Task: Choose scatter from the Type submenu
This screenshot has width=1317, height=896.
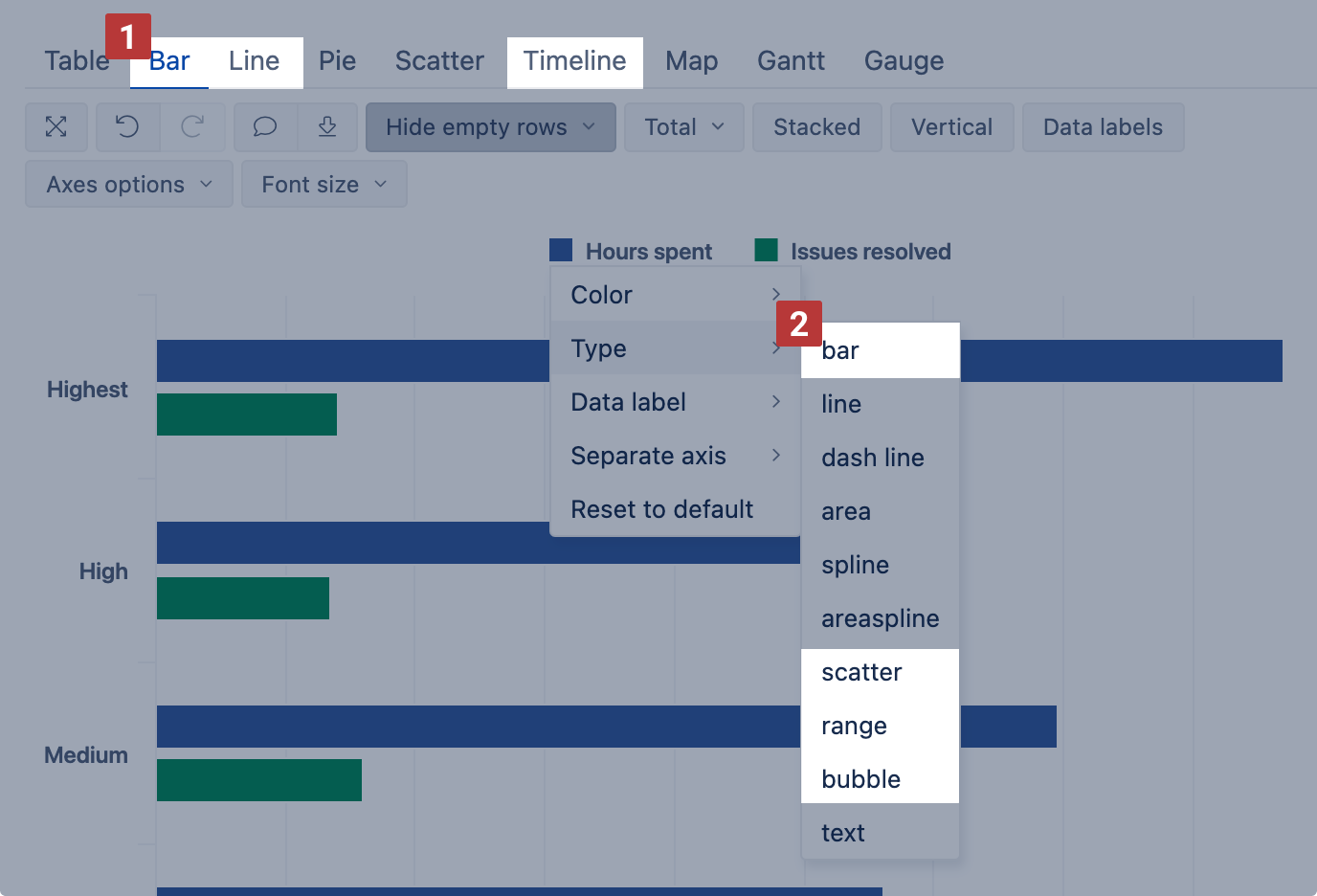Action: tap(861, 673)
